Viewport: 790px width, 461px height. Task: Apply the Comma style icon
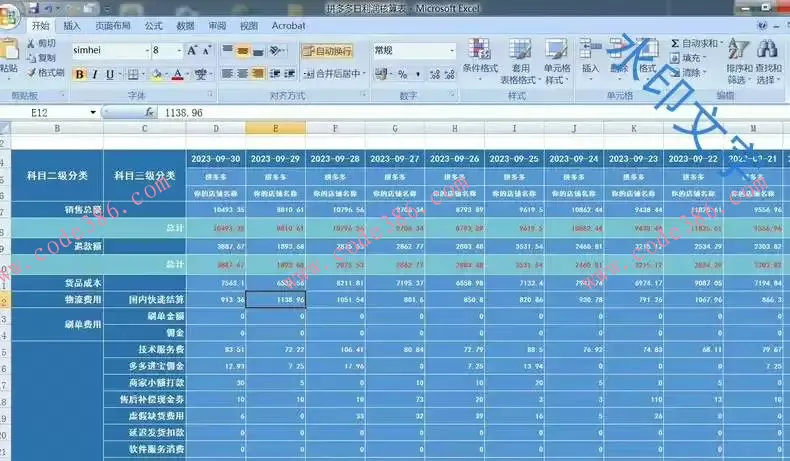418,74
